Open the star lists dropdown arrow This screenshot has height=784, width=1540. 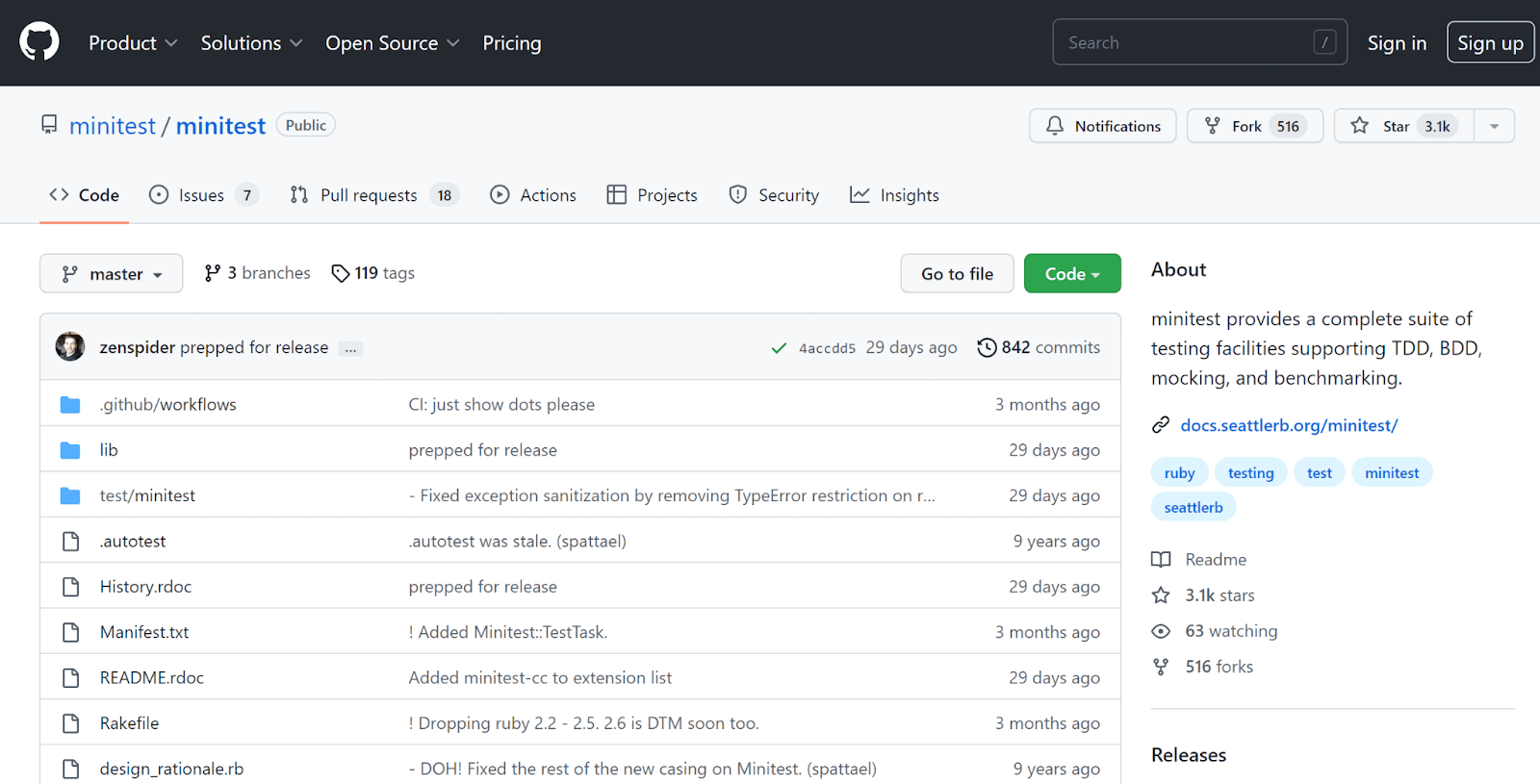[x=1494, y=126]
